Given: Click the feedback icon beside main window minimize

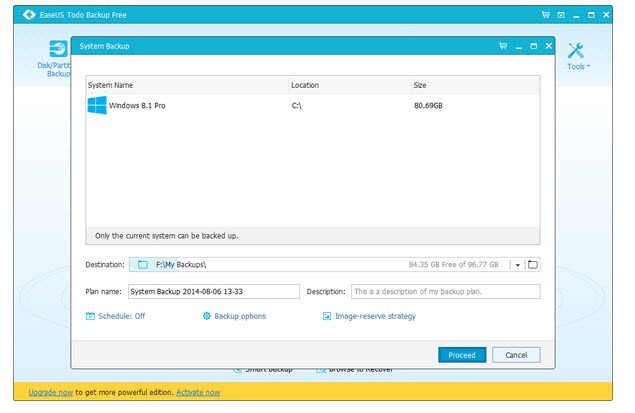Looking at the screenshot, I should [x=561, y=15].
